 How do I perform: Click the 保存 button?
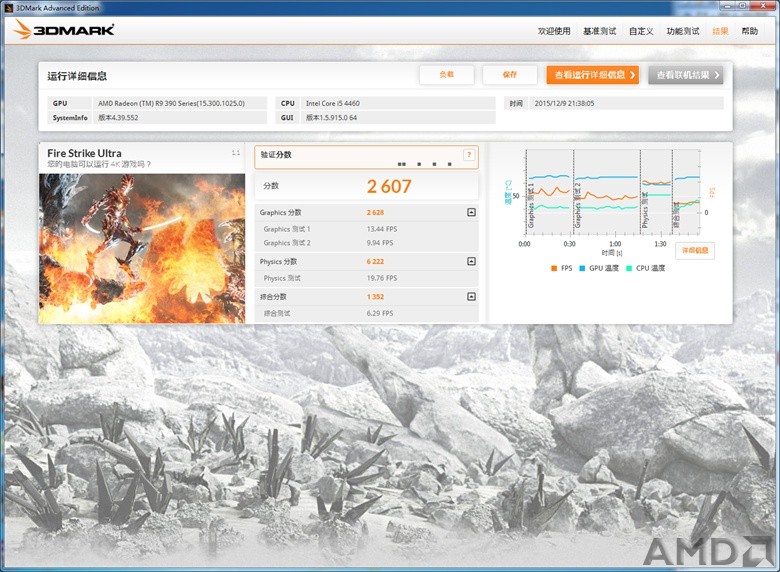(x=509, y=75)
